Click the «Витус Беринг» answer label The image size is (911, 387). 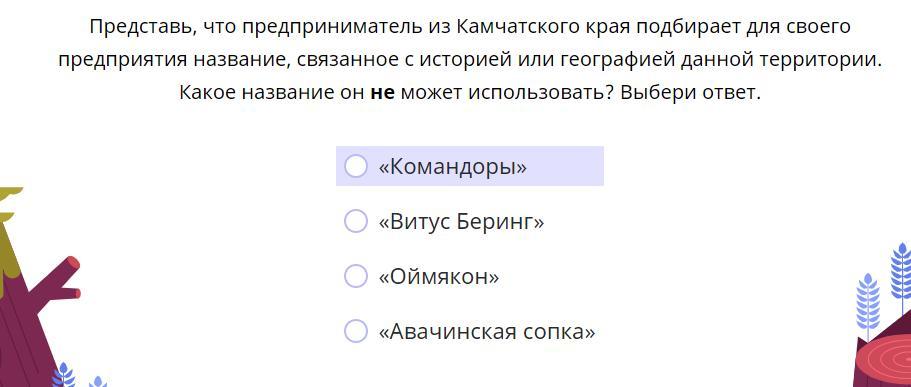(x=461, y=222)
